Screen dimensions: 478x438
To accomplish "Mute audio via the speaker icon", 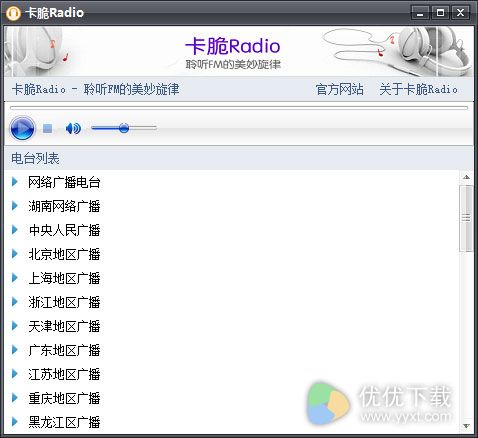I will pos(73,128).
